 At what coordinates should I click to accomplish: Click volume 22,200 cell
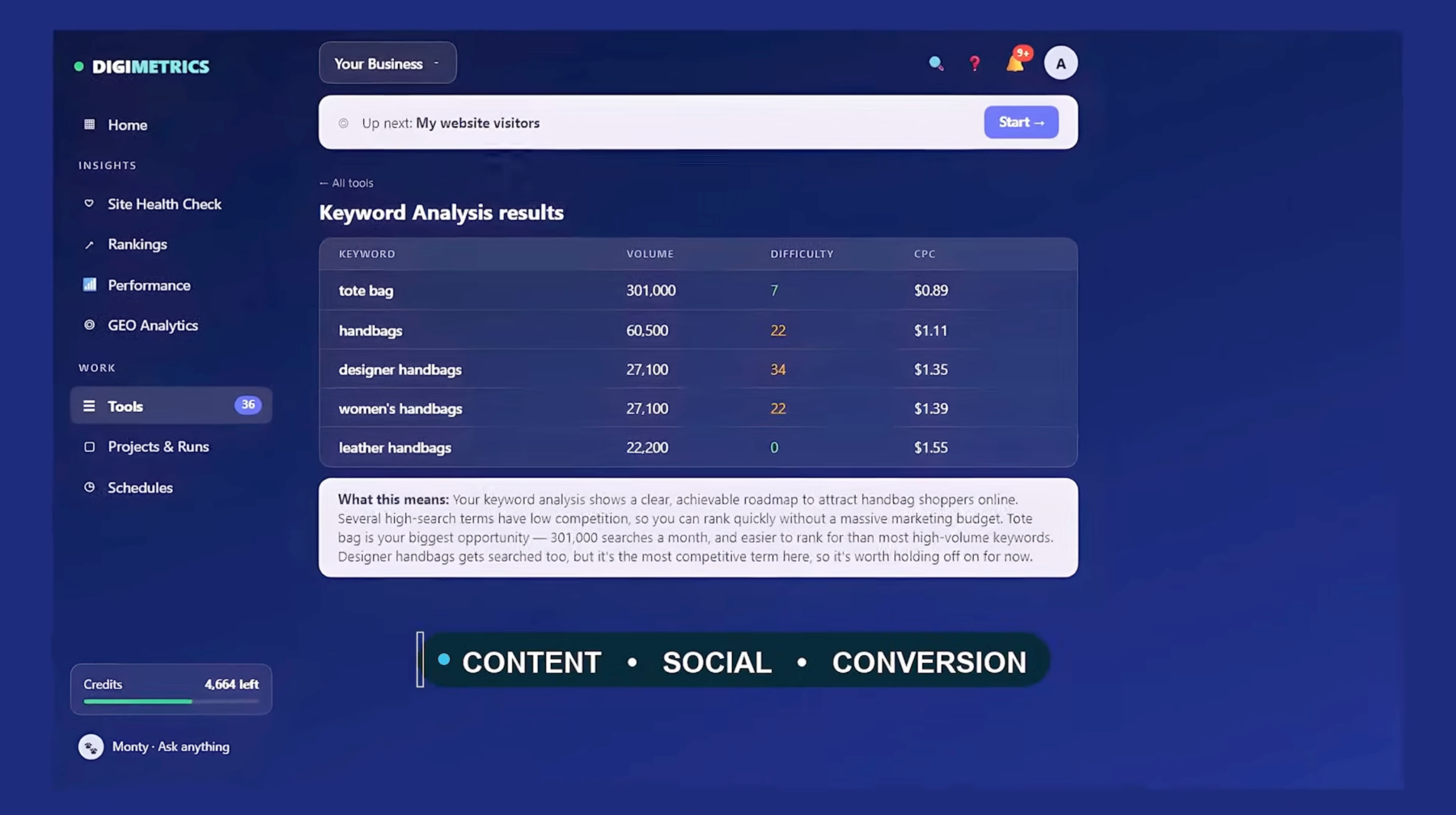pos(647,448)
